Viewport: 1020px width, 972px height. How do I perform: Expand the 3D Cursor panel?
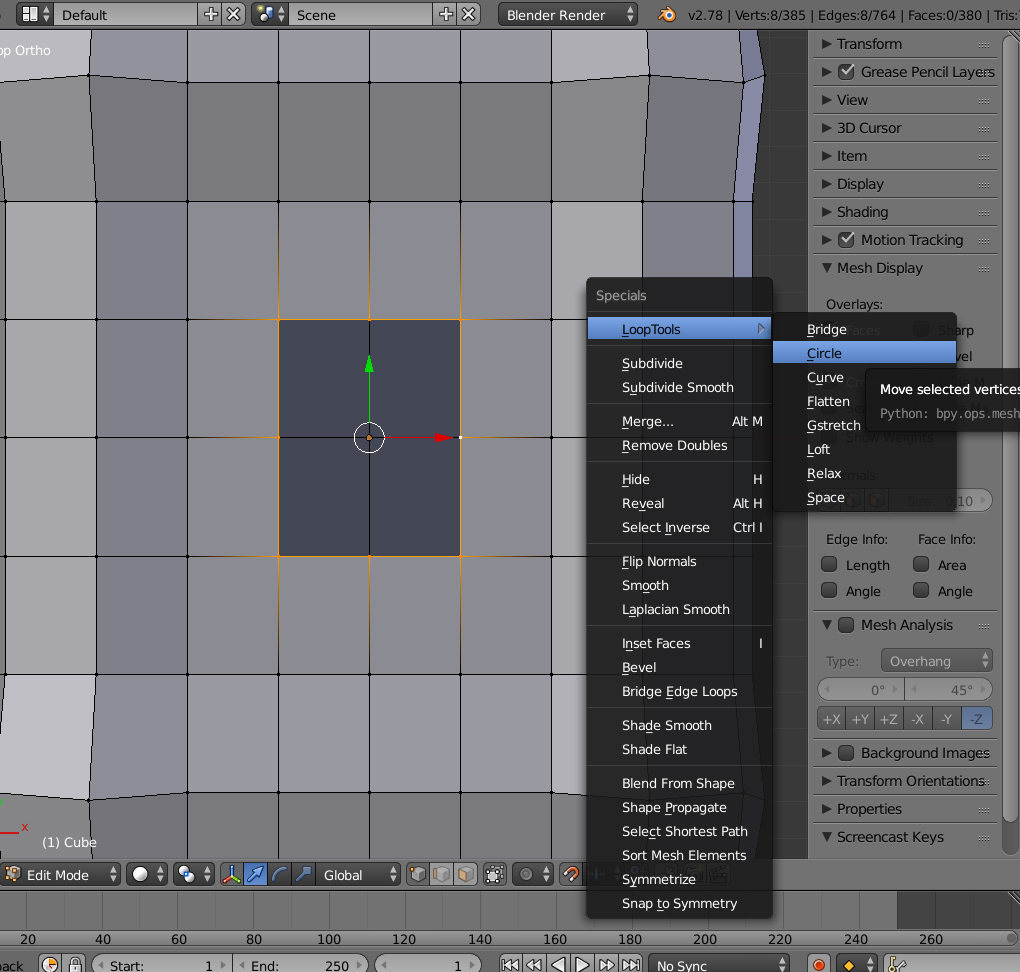tap(868, 128)
